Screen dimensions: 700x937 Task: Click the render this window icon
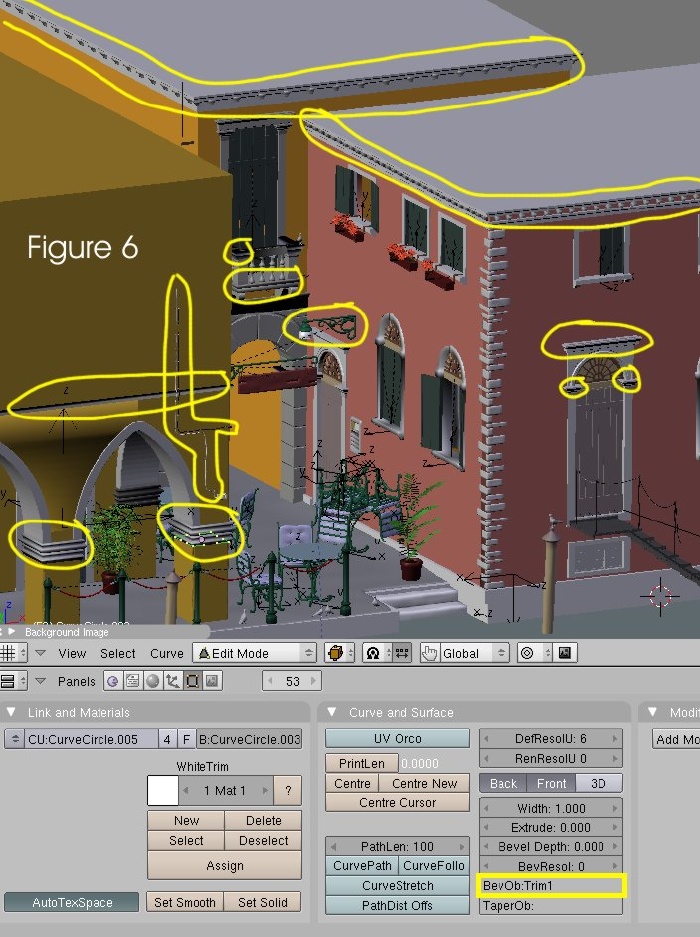[x=565, y=653]
